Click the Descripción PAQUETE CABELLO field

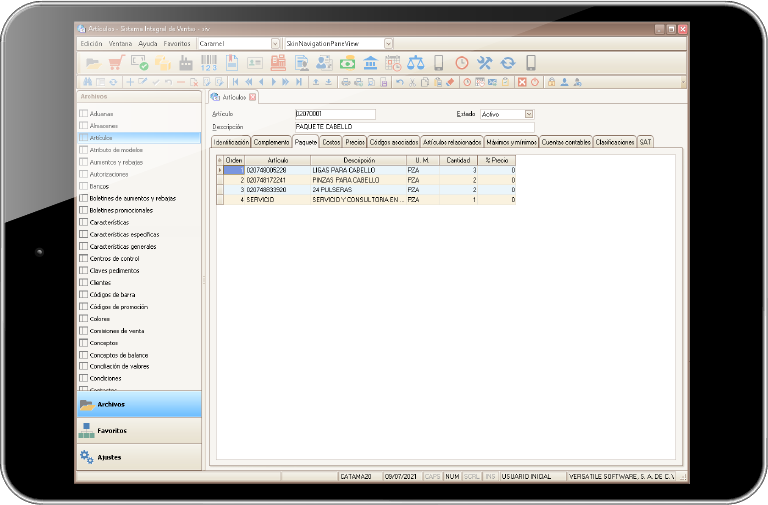pos(414,127)
